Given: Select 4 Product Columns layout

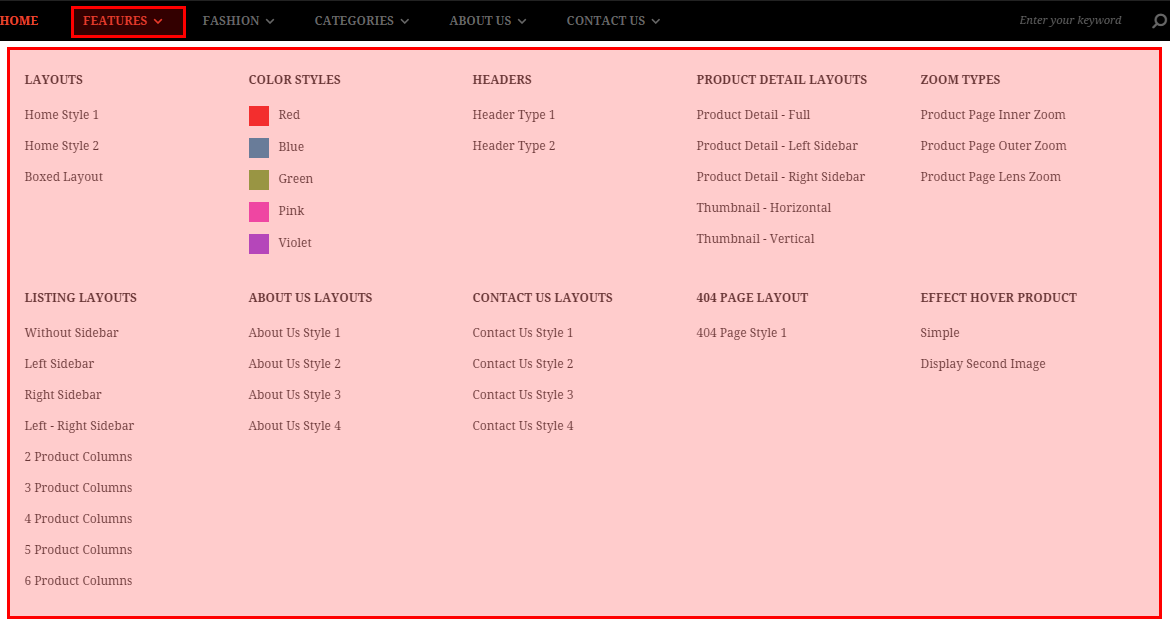Looking at the screenshot, I should [78, 519].
